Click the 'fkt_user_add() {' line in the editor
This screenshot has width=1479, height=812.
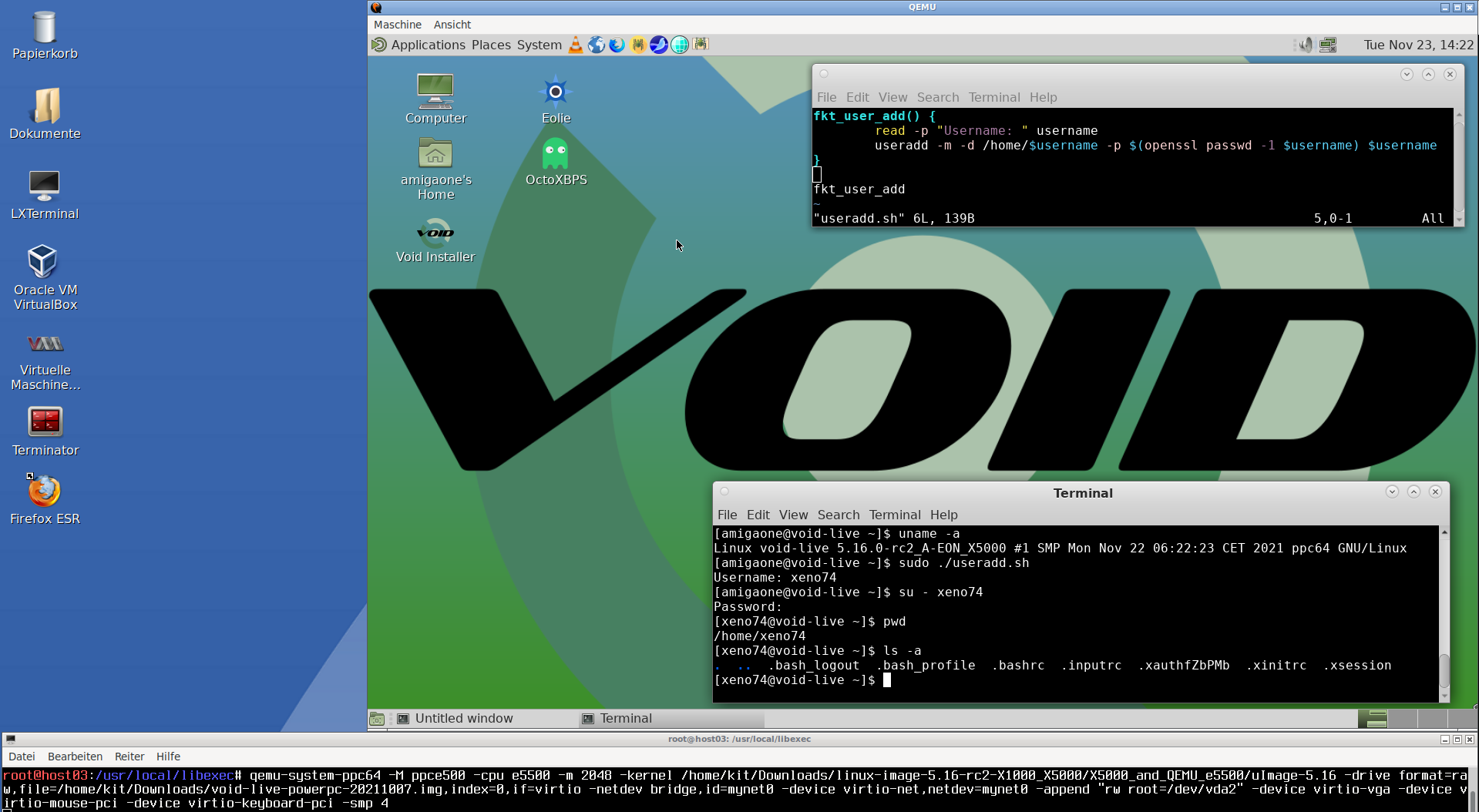click(874, 116)
